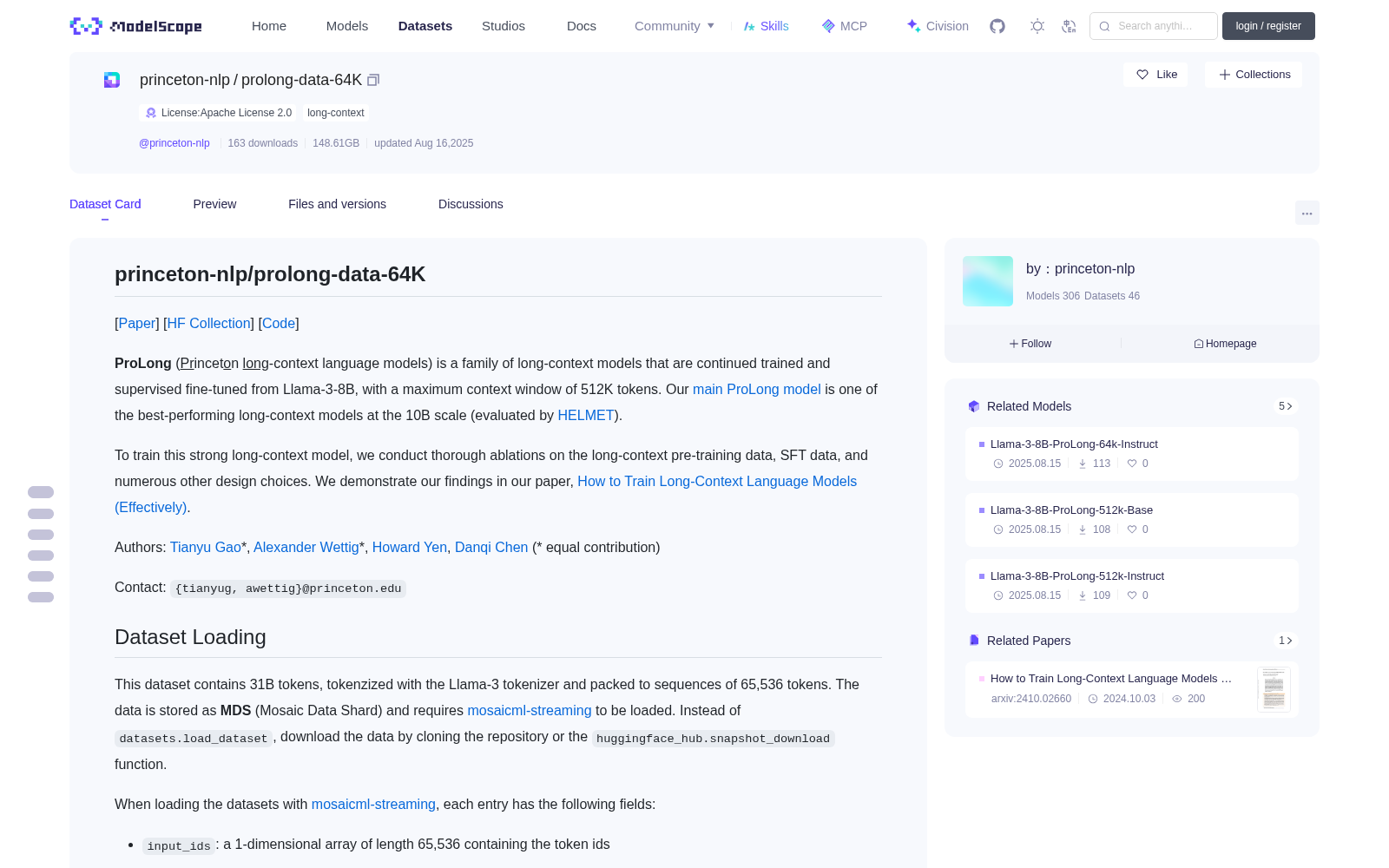Click the related paper thumbnail image
Screen dimensions: 1389x868
(x=1274, y=689)
